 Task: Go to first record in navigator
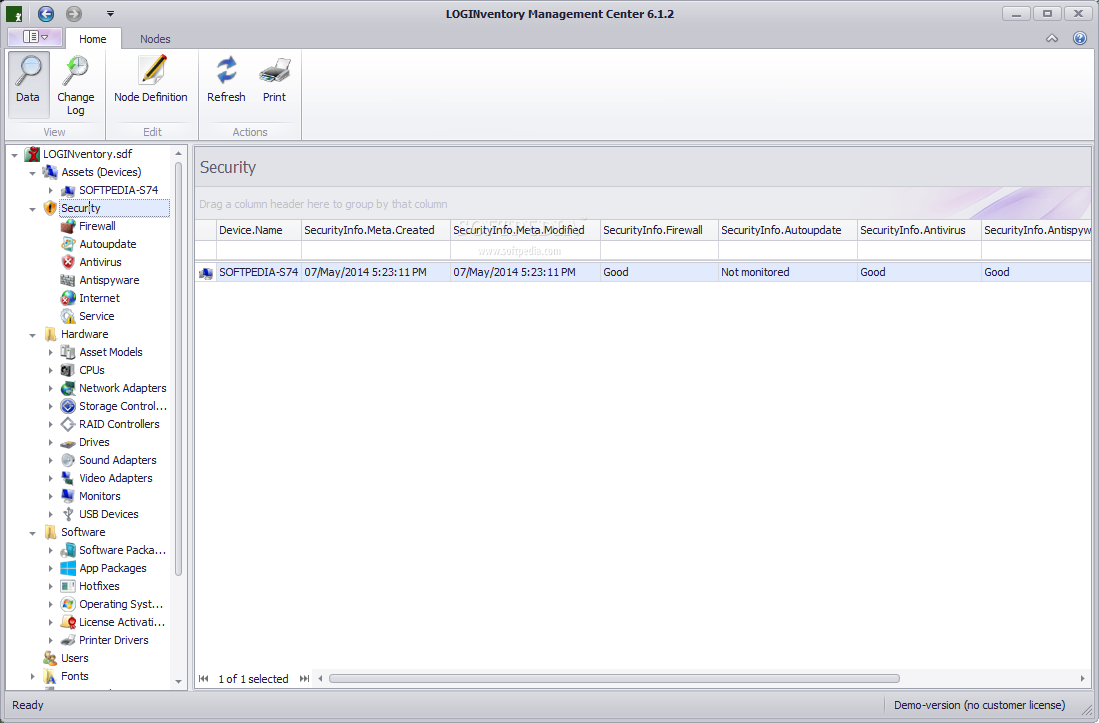[203, 678]
